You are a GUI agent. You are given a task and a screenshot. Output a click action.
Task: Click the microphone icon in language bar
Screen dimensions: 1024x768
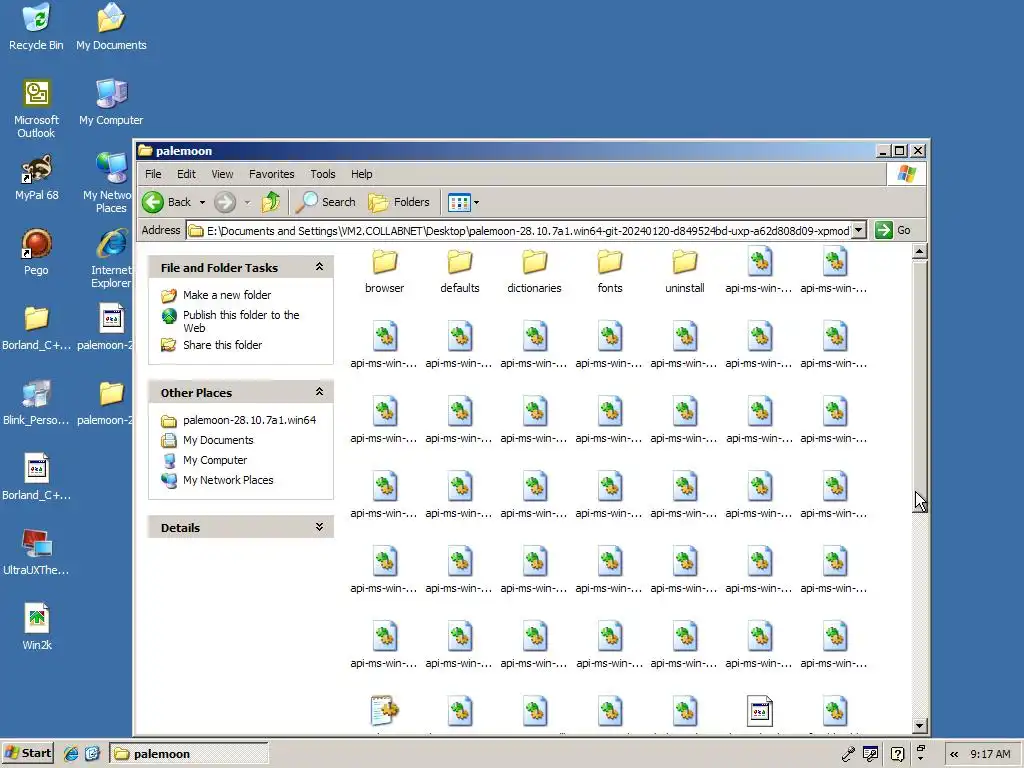(848, 754)
